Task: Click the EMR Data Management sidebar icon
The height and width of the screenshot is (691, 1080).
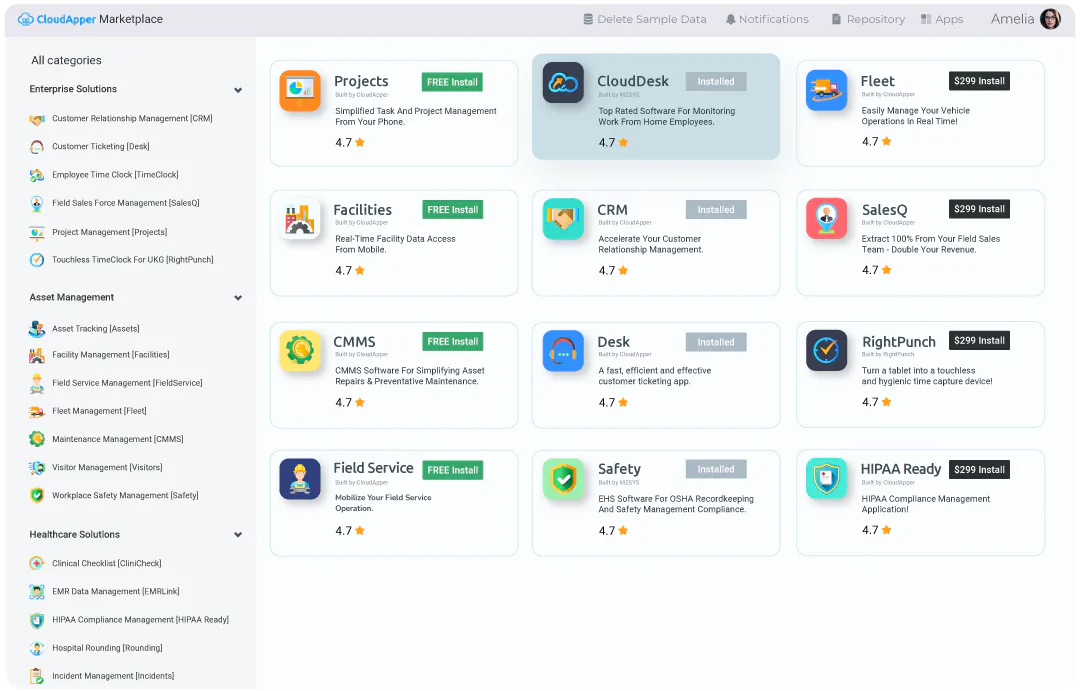Action: (37, 592)
